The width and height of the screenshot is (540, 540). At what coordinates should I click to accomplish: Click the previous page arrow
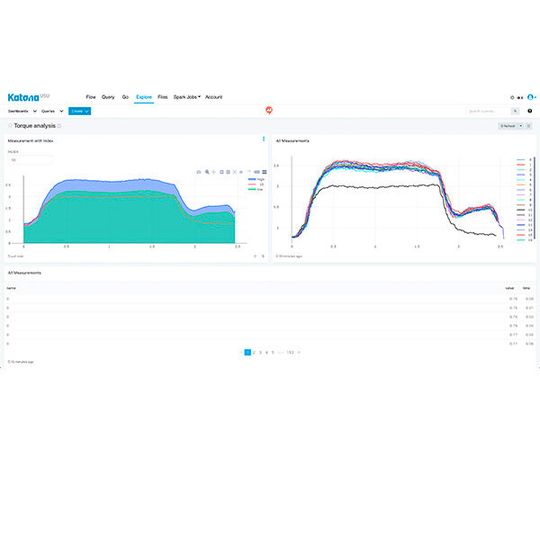click(x=241, y=352)
